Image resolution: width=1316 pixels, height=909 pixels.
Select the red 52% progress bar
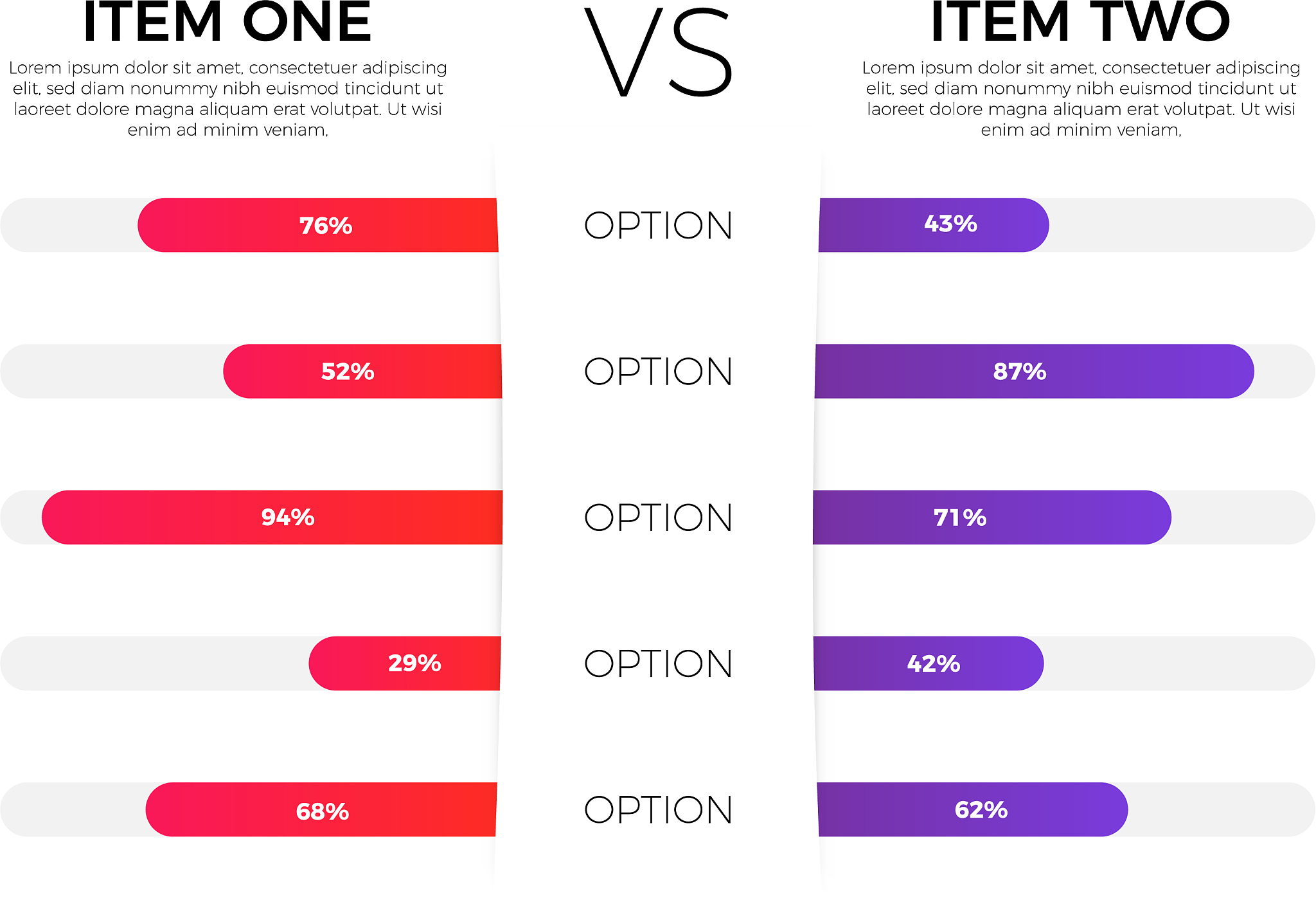pyautogui.click(x=362, y=371)
